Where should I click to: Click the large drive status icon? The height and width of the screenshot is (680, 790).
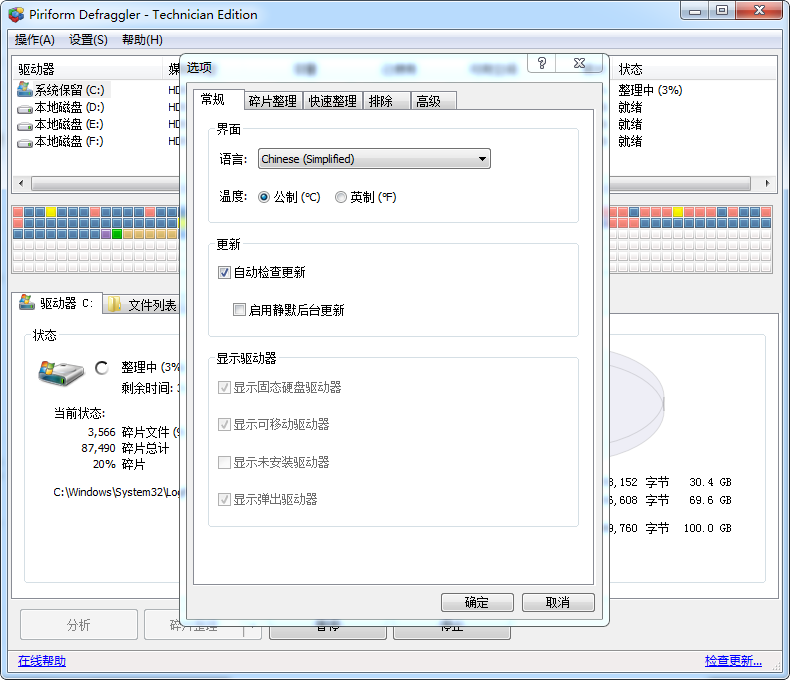coord(60,373)
